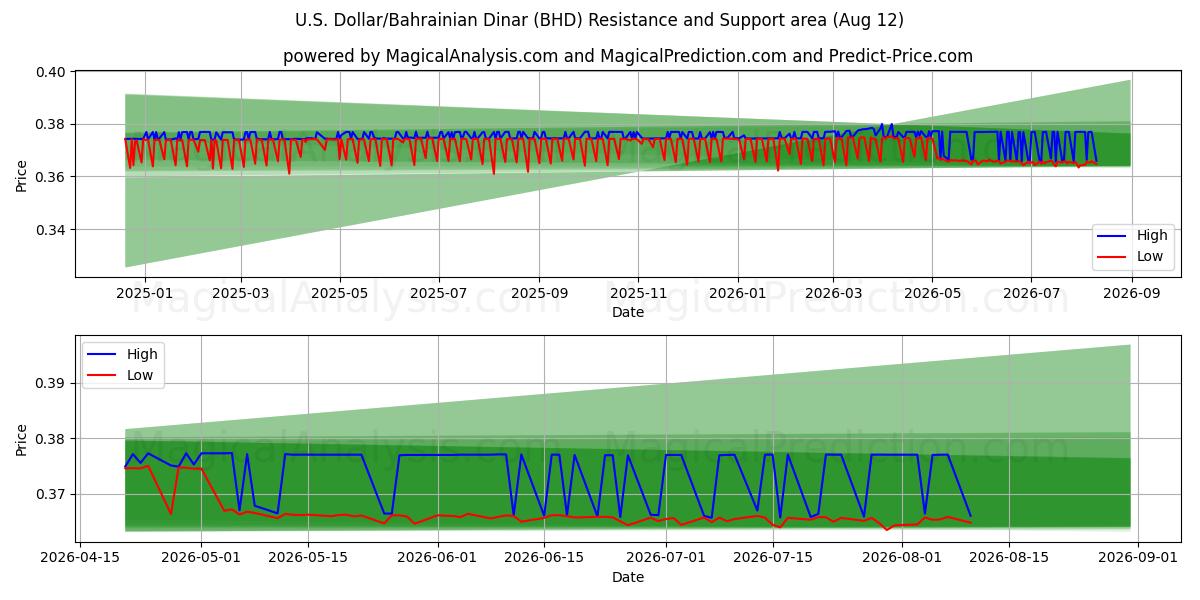Select the 2026-08-15 date tick label
Image resolution: width=1200 pixels, height=600 pixels.
1011,558
